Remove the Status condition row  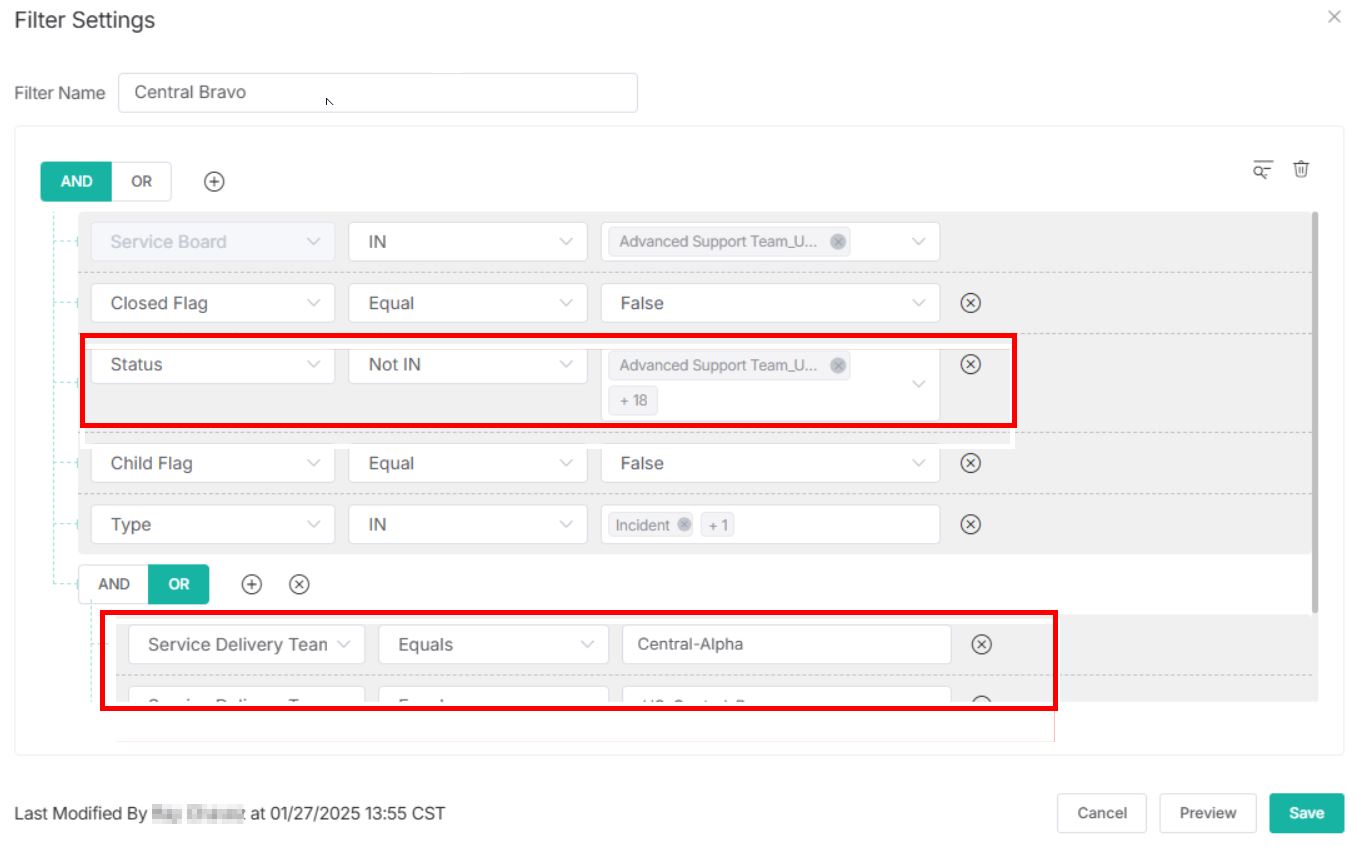click(969, 364)
